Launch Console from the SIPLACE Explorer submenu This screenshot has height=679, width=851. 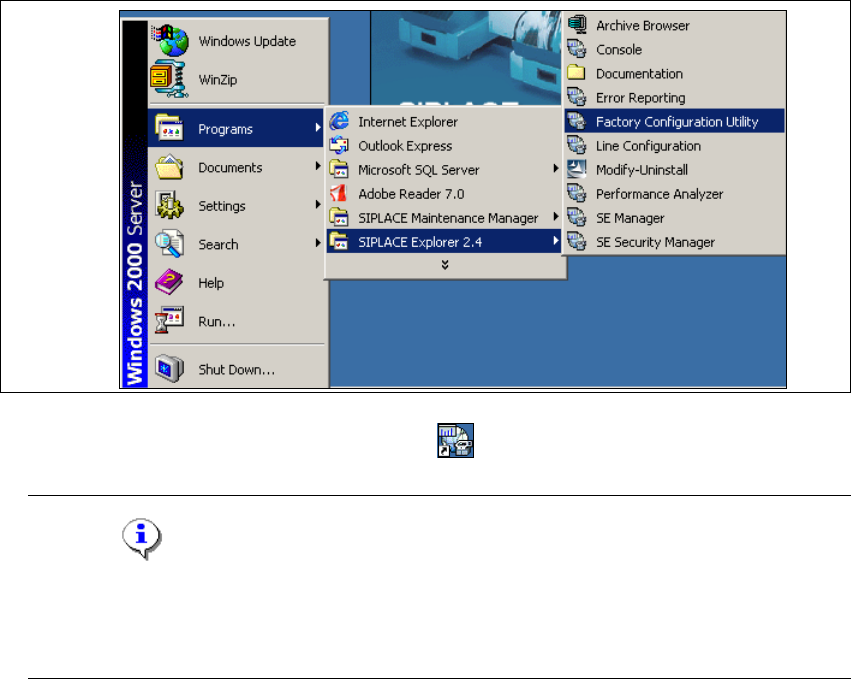tap(675, 49)
